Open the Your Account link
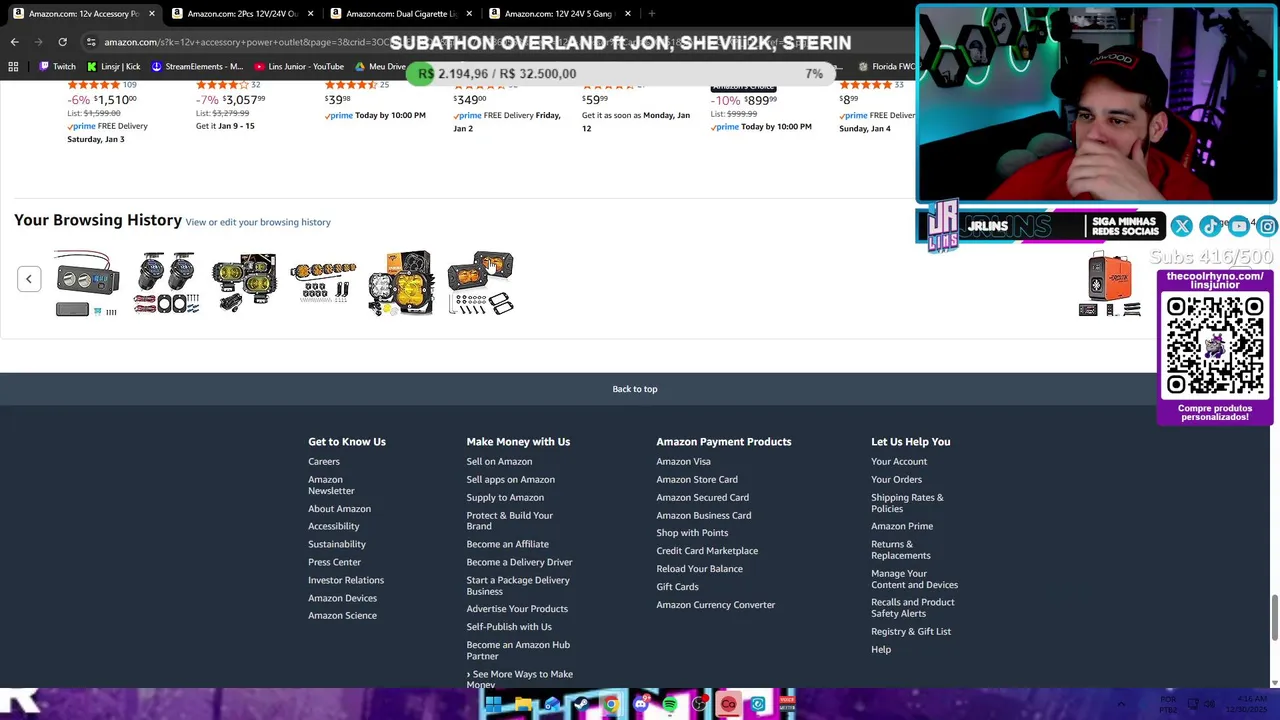This screenshot has height=720, width=1280. 899,462
